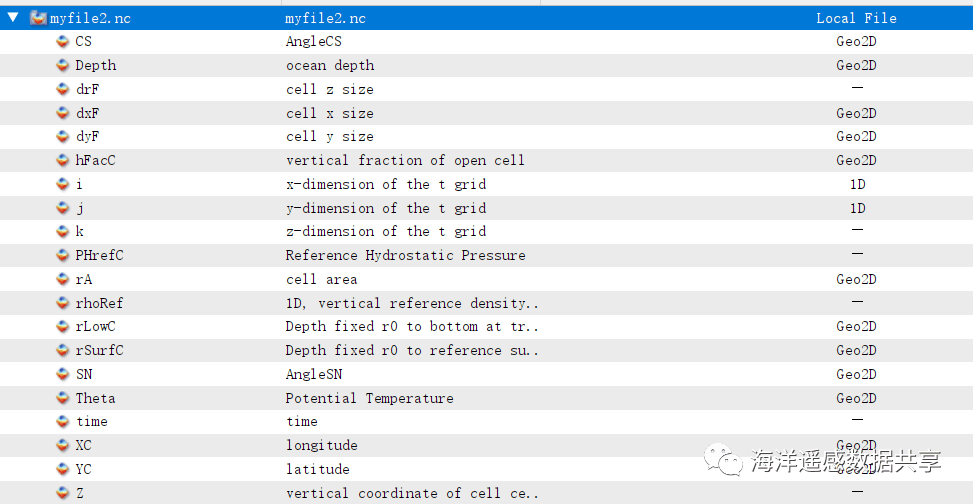
Task: Click the Theta variable icon
Action: [x=63, y=398]
